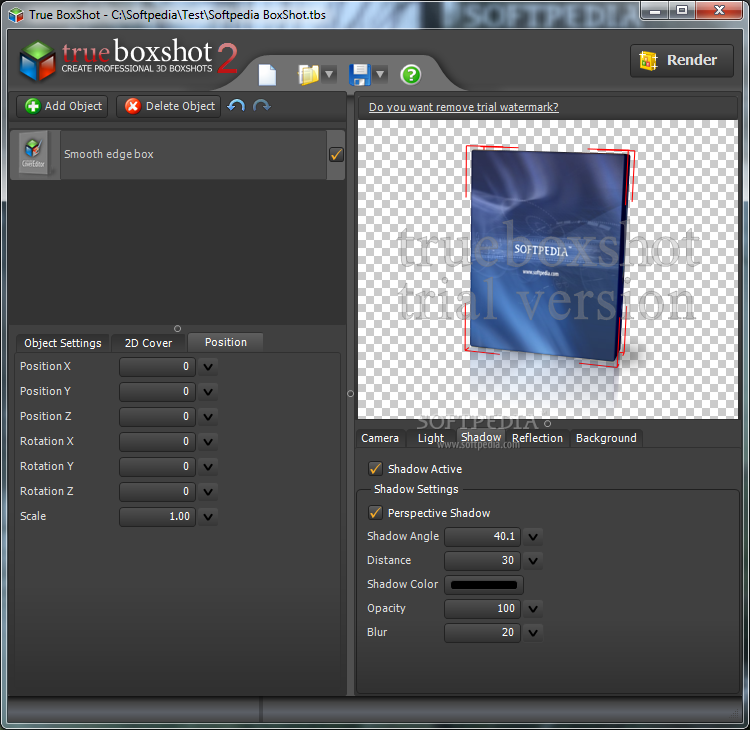Image resolution: width=750 pixels, height=730 pixels.
Task: Click the Distance value field
Action: (x=482, y=561)
